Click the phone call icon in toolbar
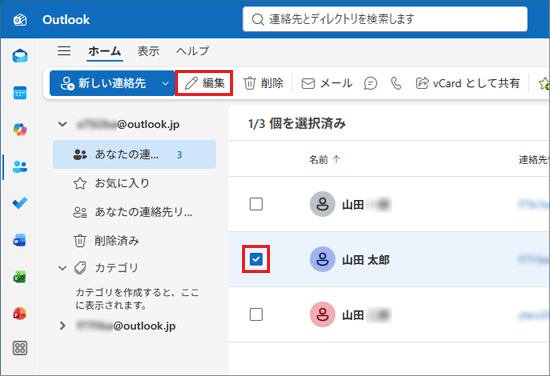This screenshot has width=550, height=376. pyautogui.click(x=396, y=83)
